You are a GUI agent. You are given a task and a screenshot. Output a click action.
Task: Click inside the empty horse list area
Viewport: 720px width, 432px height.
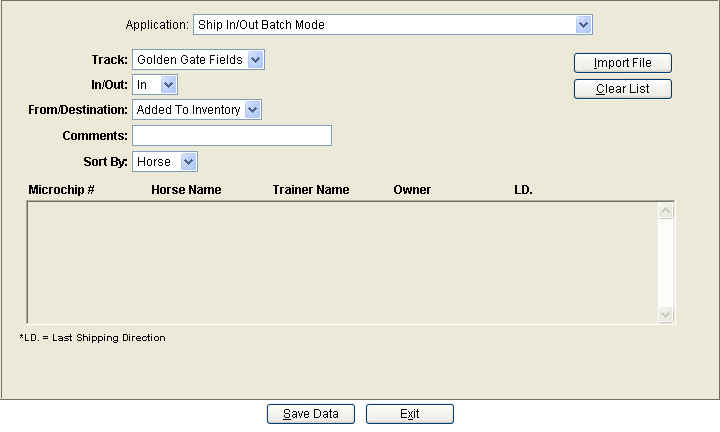click(343, 263)
